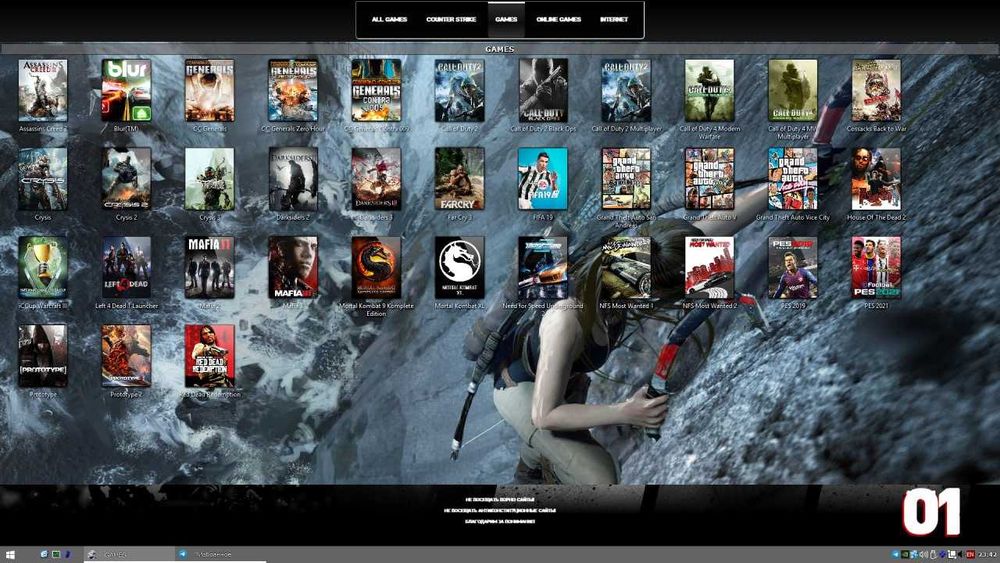Change the EN language indicator
1000x563 pixels.
(x=970, y=555)
